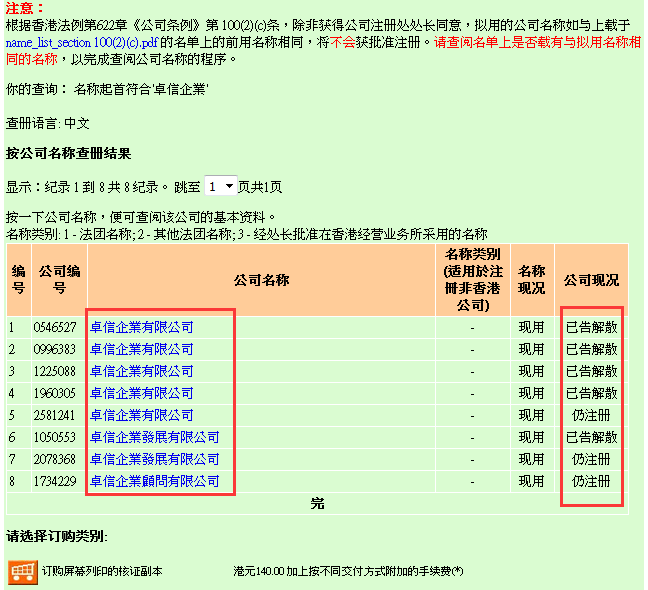
Task: Click the 公司现况 column header
Action: [591, 280]
